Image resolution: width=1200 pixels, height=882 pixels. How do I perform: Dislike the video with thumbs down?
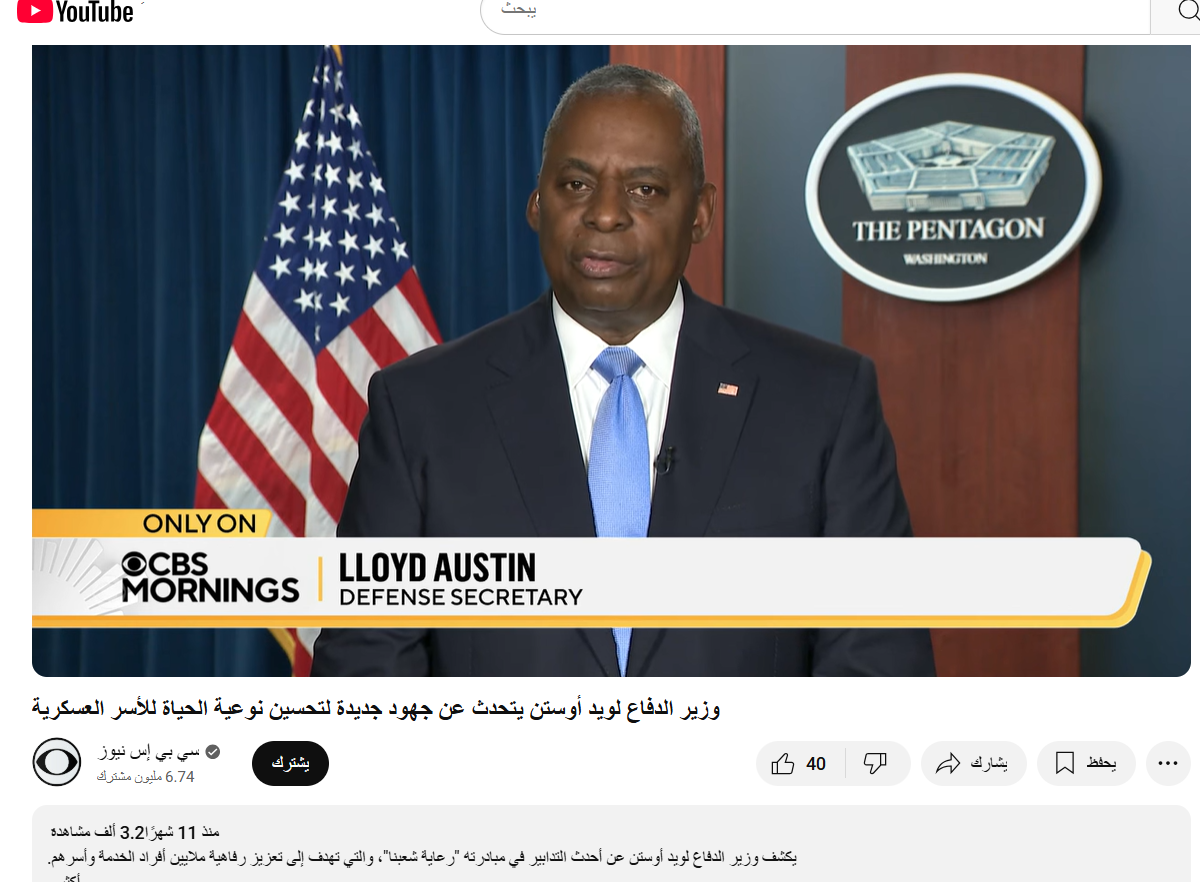pyautogui.click(x=875, y=764)
